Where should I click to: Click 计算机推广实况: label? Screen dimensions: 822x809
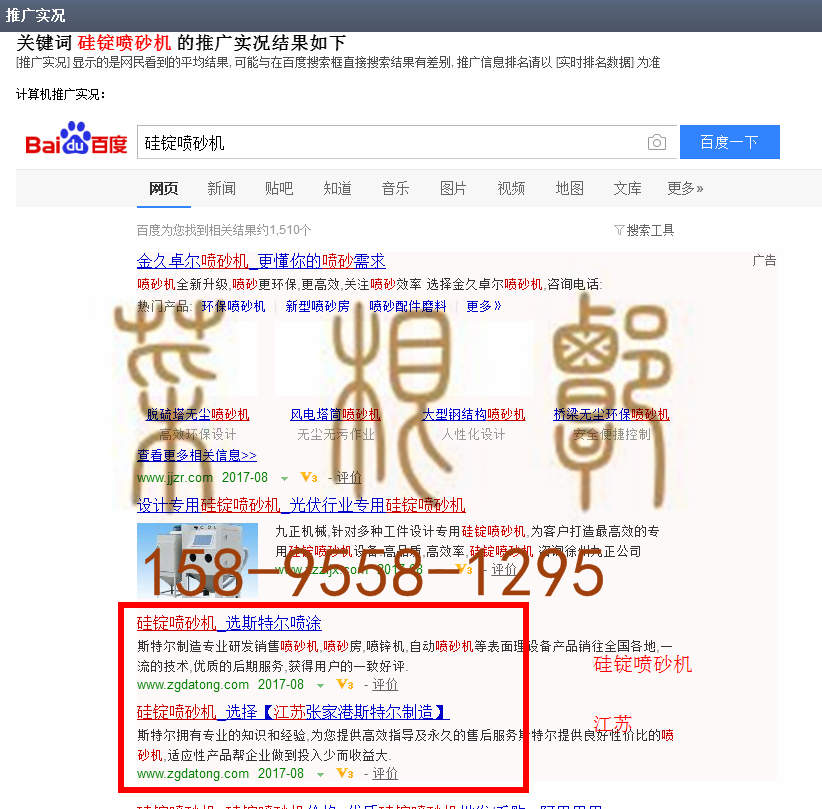tap(60, 94)
